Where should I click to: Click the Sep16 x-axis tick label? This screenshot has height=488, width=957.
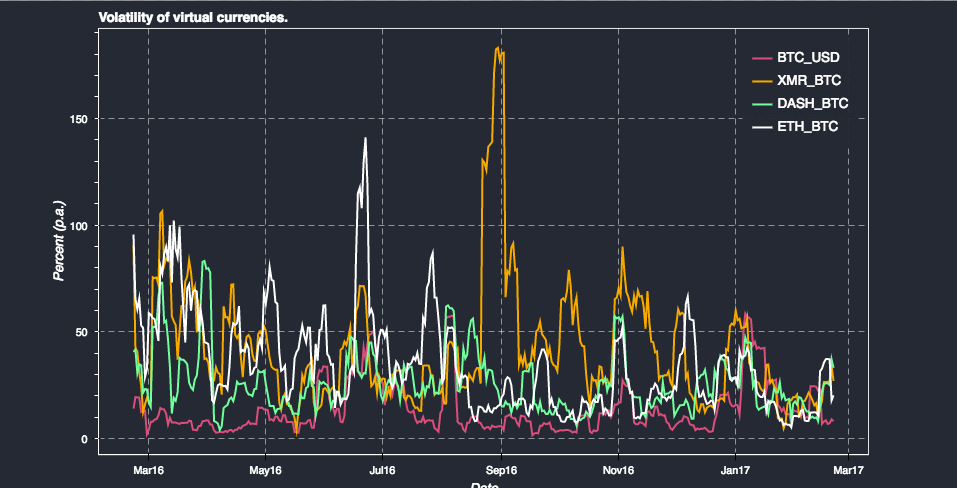click(501, 470)
